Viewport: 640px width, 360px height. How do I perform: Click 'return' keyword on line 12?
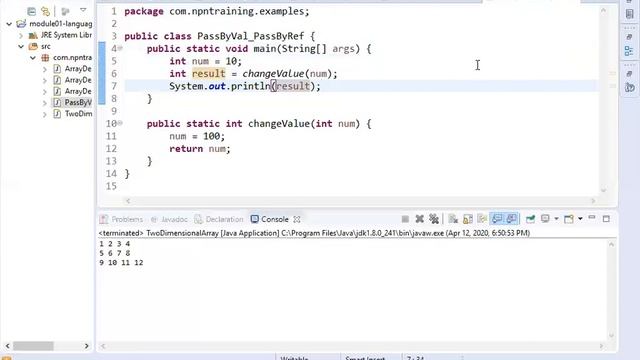[x=186, y=149]
